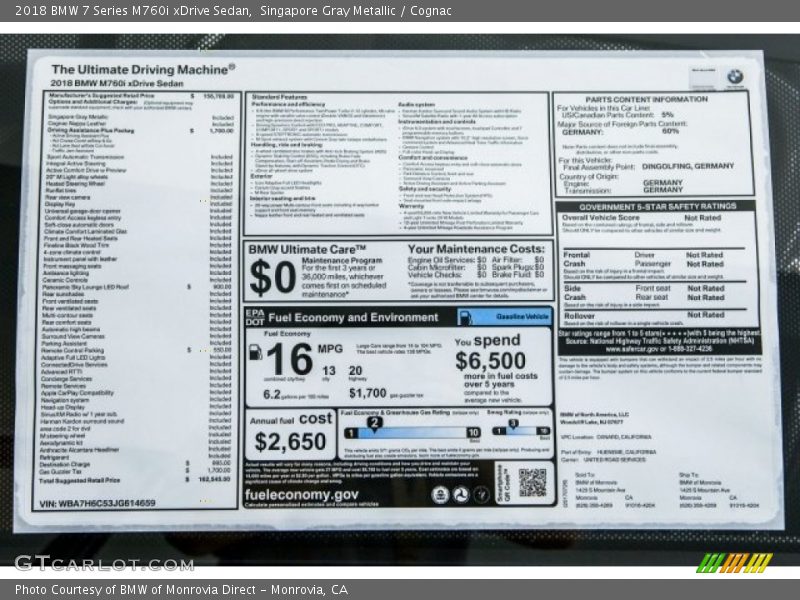The width and height of the screenshot is (800, 600).
Task: Select the greenhouse gas rating marker 2
Action: pos(374,423)
